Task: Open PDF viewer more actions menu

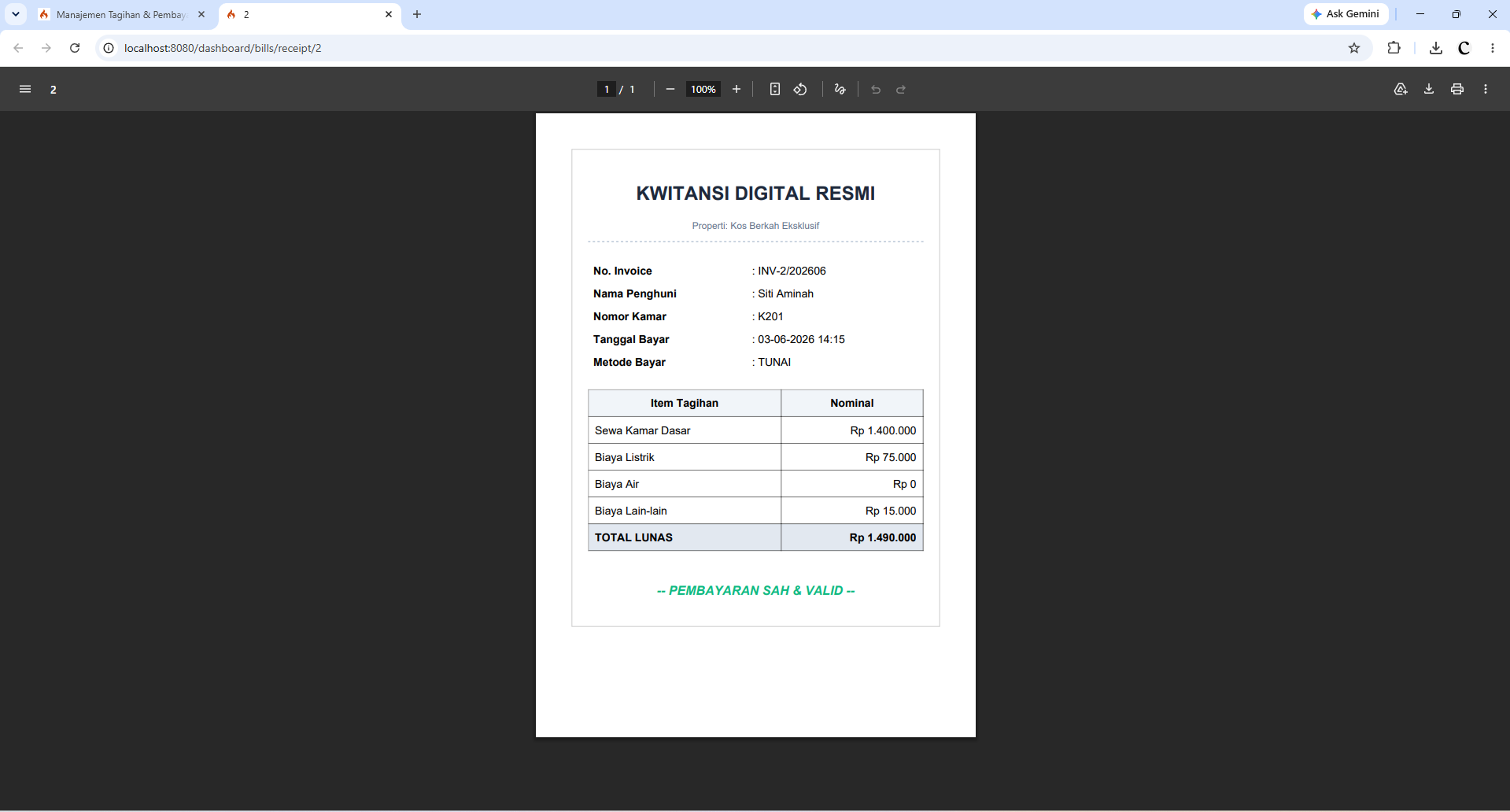Action: coord(1486,90)
